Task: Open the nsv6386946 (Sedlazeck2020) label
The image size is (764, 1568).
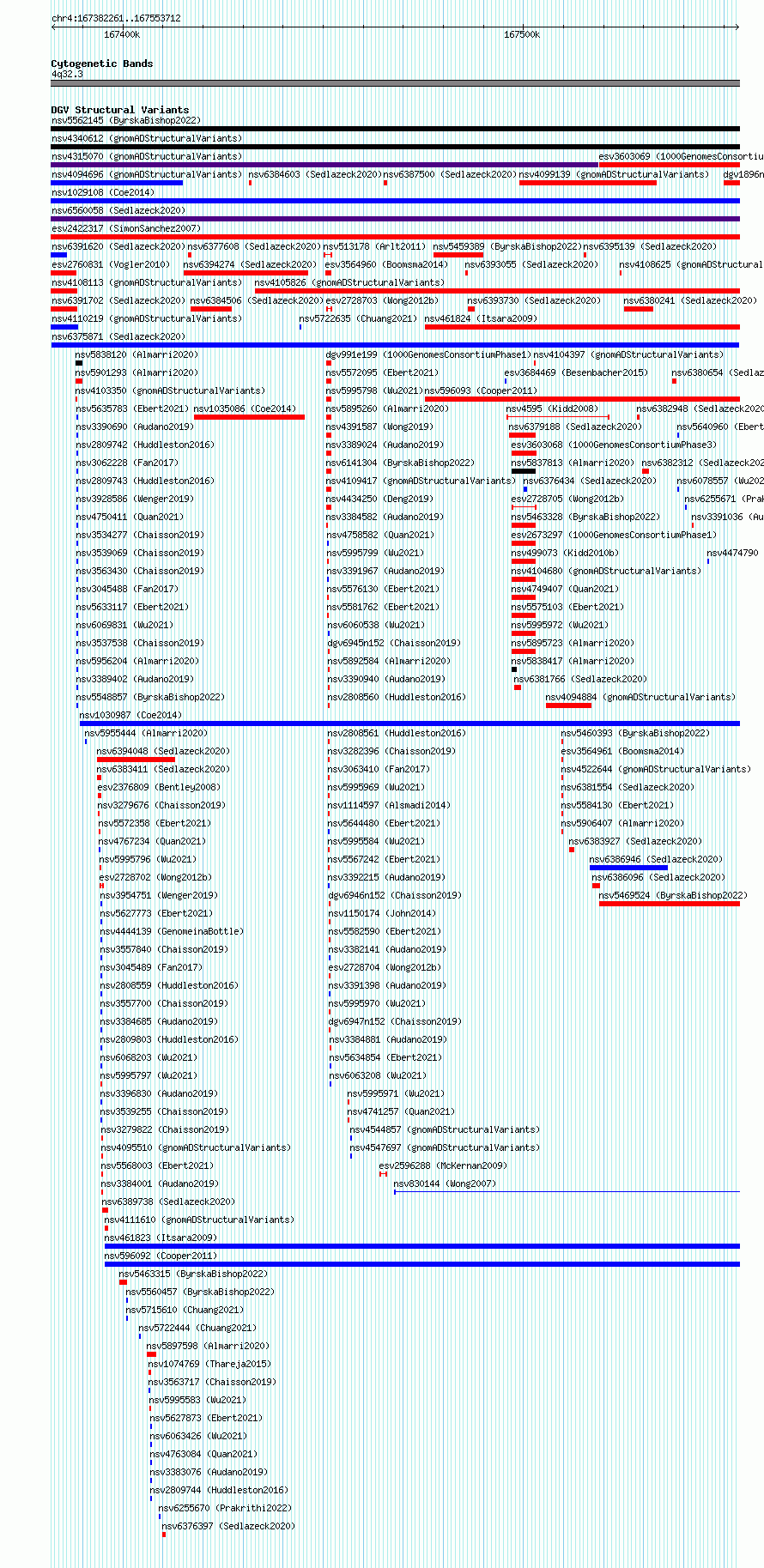Action: pyautogui.click(x=656, y=859)
